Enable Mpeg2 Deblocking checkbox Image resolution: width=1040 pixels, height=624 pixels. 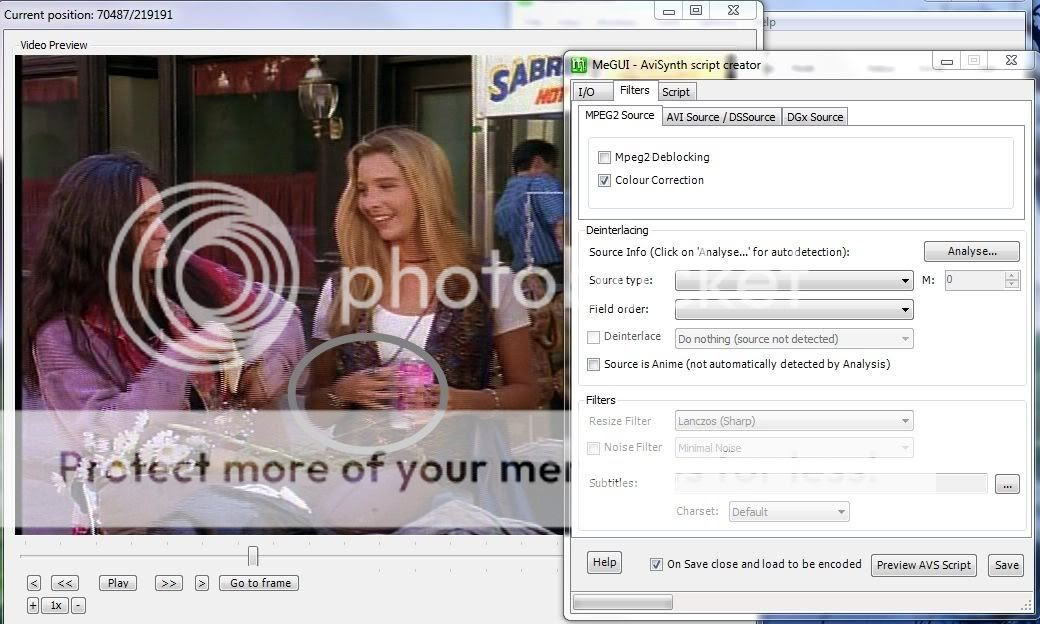[604, 158]
